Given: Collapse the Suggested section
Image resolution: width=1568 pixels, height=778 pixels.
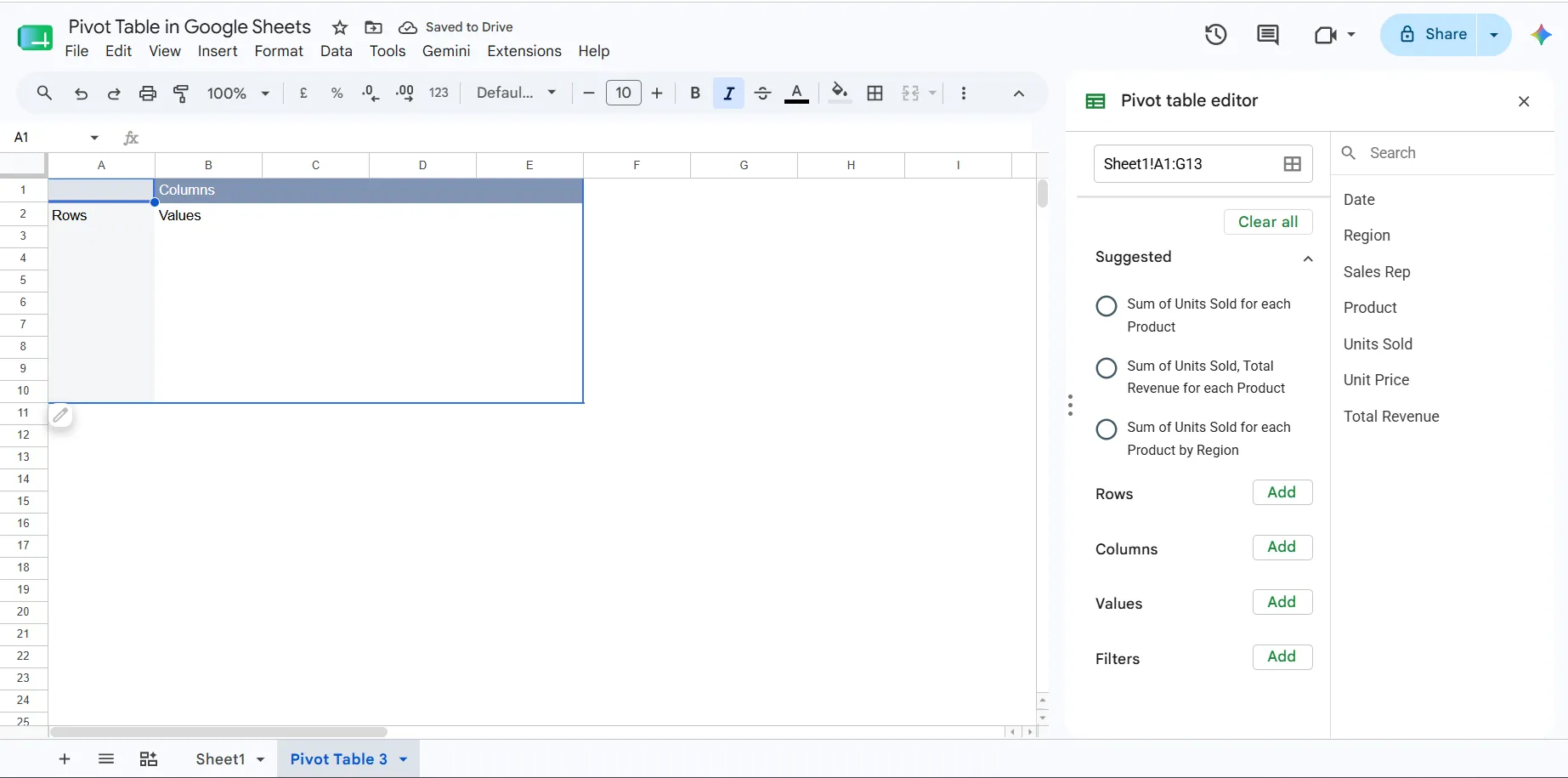Looking at the screenshot, I should [1308, 258].
